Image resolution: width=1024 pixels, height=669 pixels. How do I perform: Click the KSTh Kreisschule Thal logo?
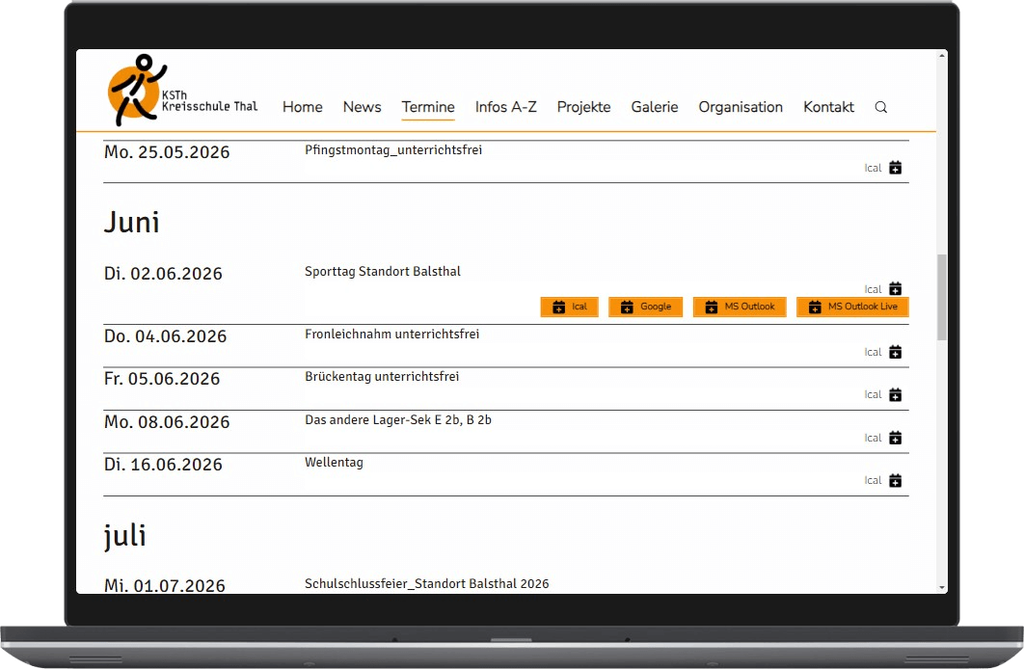[181, 92]
